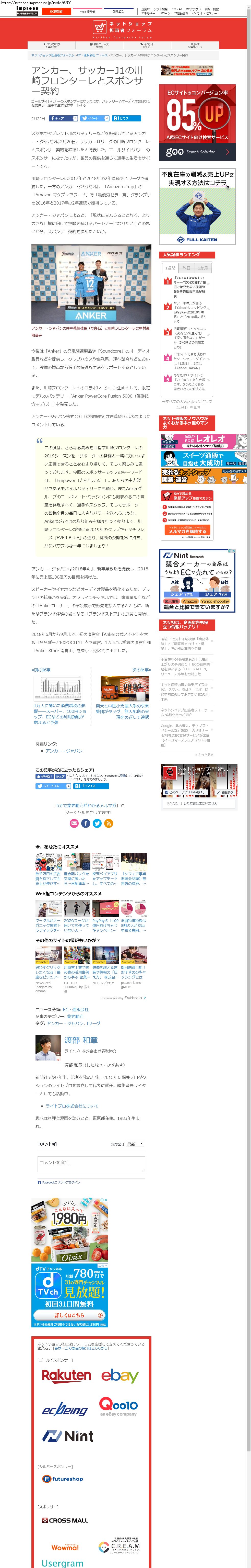The height and width of the screenshot is (1568, 251).
Task: Click the ebay sponsor logo
Action: coord(120,1376)
